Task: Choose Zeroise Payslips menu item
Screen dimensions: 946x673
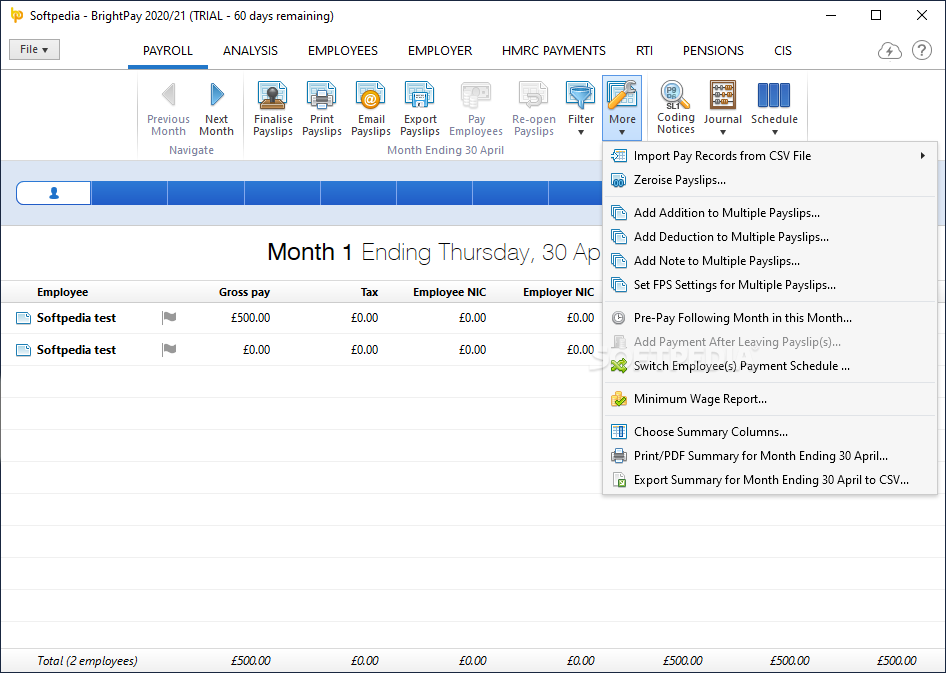Action: pyautogui.click(x=770, y=180)
